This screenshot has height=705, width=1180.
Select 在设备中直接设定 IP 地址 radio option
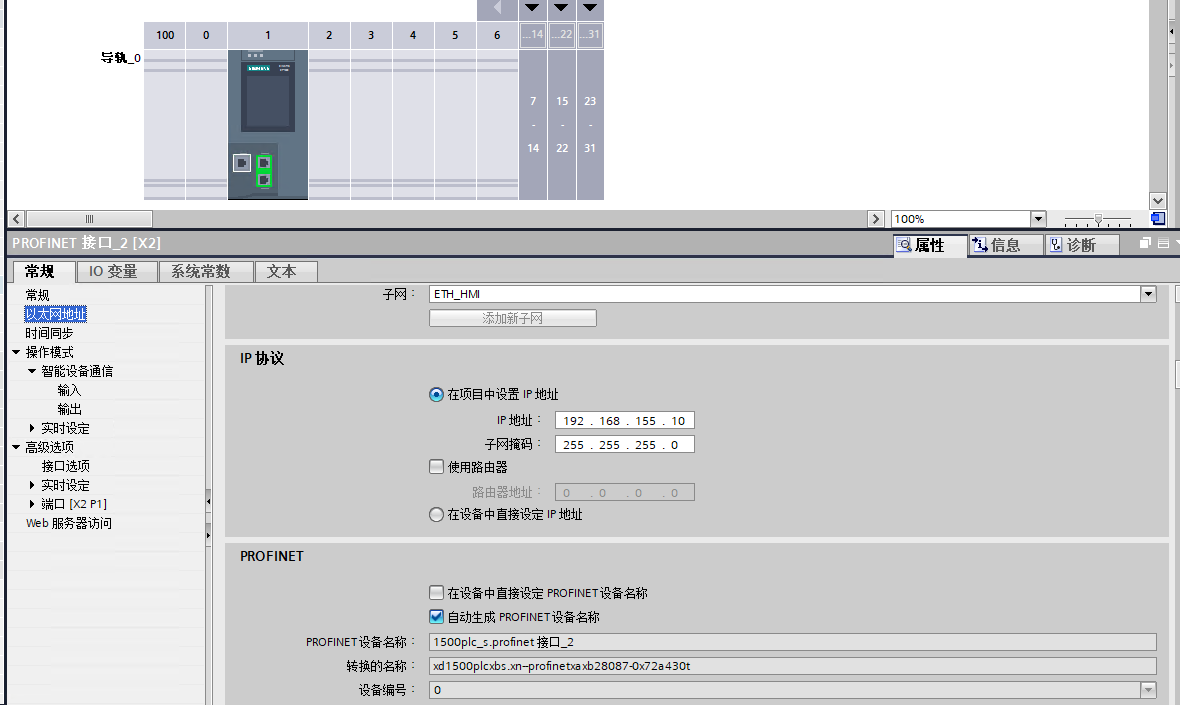tap(436, 515)
